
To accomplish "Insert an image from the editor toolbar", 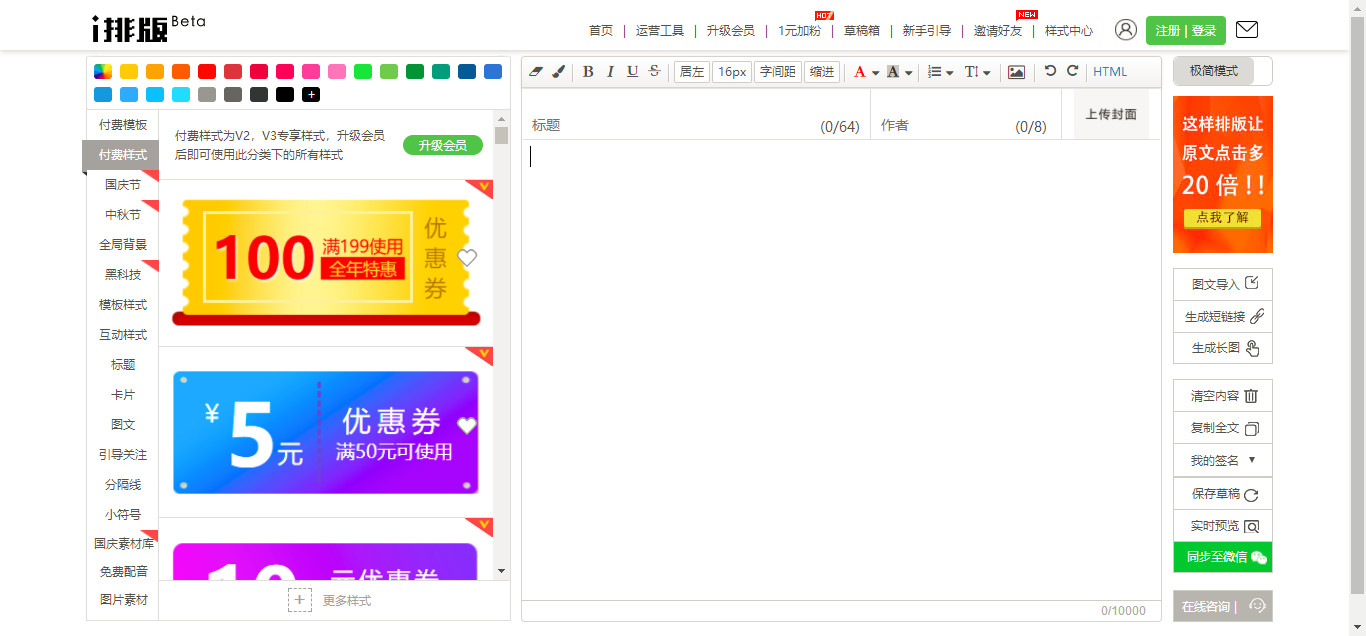I will tap(1016, 71).
